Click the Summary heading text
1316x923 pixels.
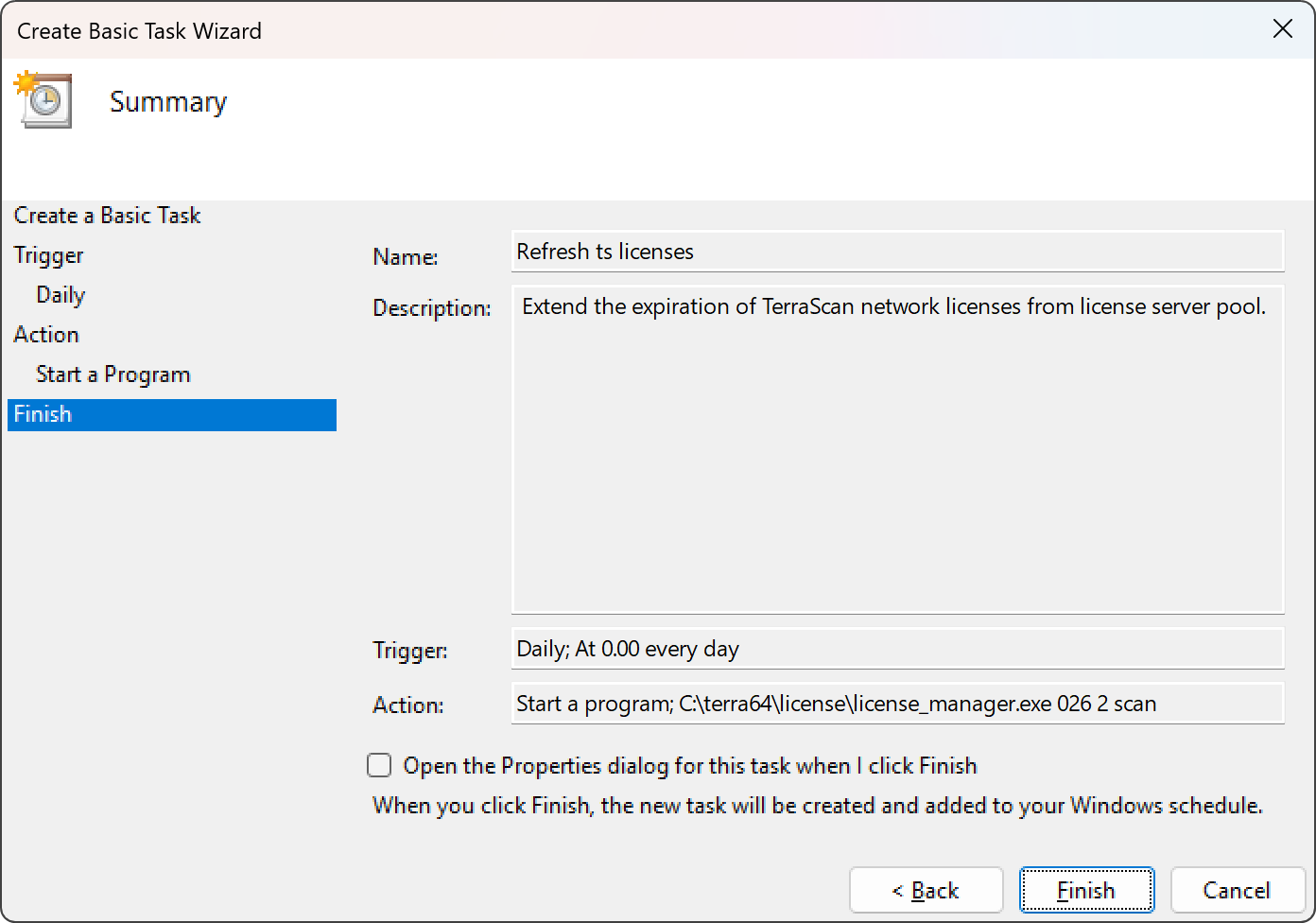click(x=168, y=102)
